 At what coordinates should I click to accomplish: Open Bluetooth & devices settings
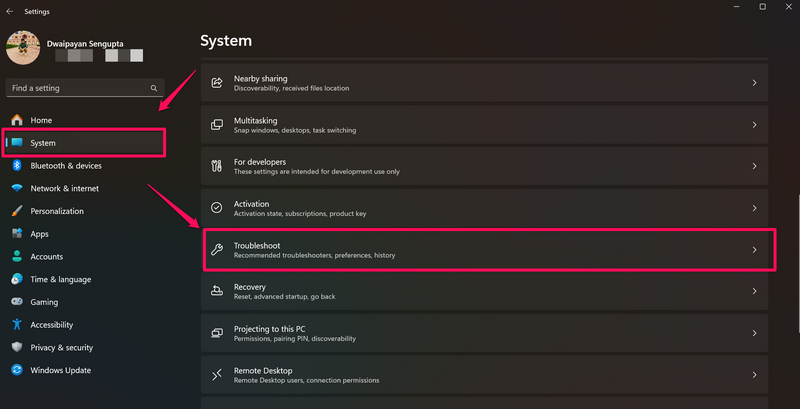pyautogui.click(x=65, y=166)
